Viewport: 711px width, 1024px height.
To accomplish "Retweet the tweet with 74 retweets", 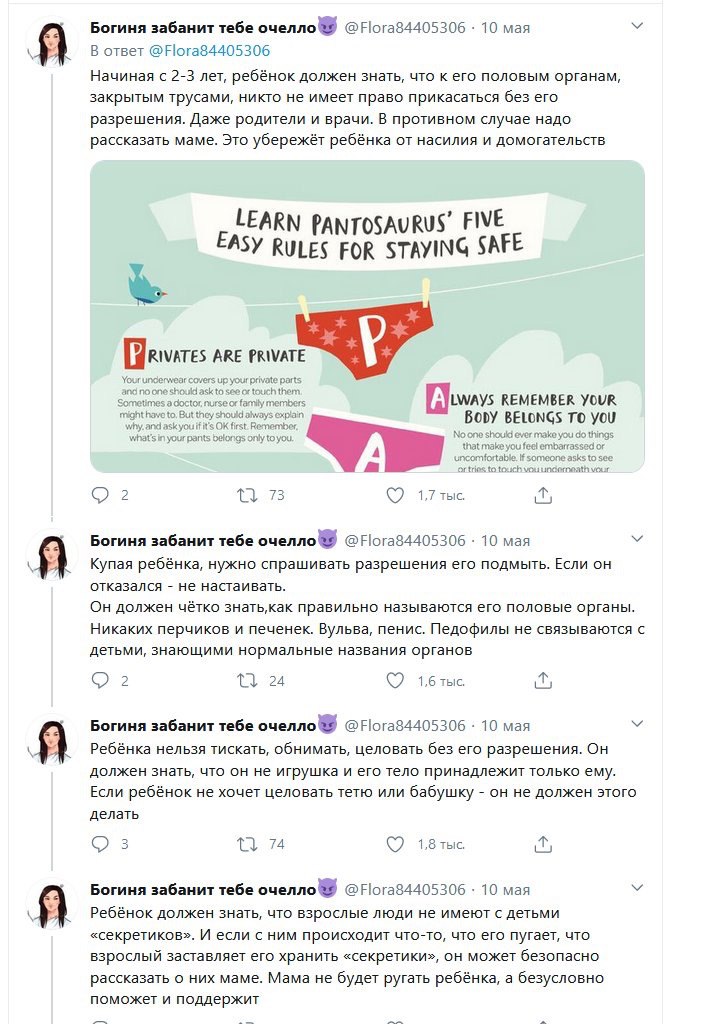I will [x=247, y=844].
